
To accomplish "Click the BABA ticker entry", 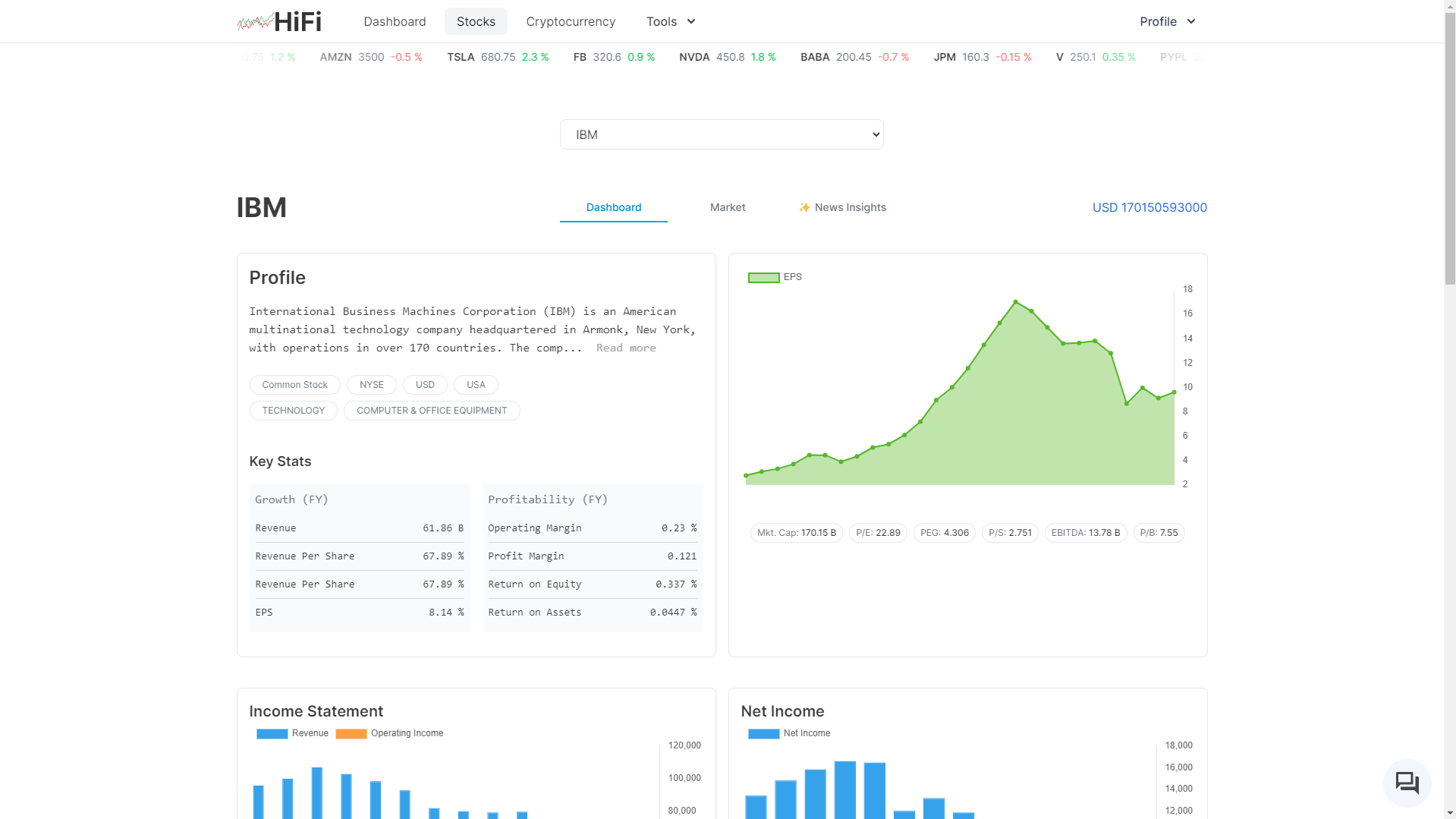I will [x=854, y=57].
